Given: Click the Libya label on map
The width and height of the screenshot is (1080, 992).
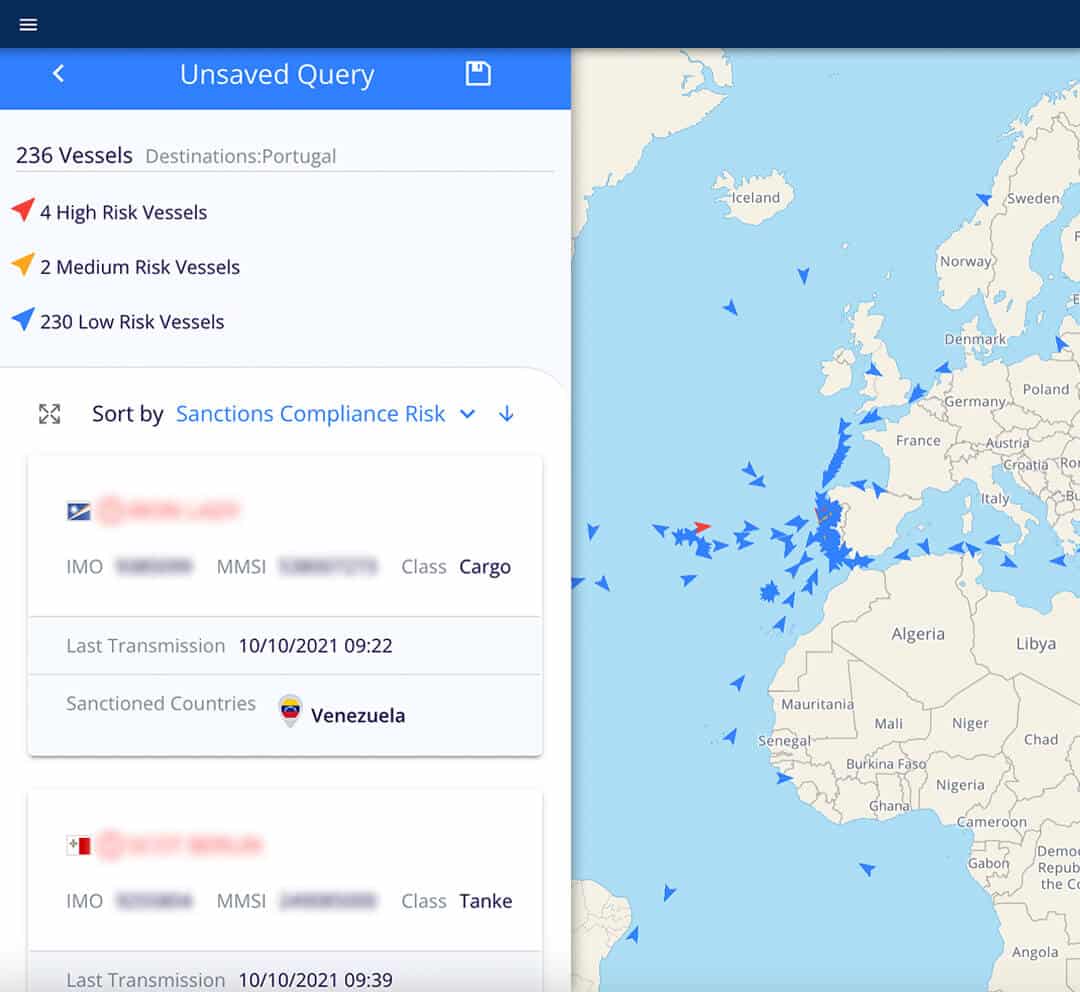Looking at the screenshot, I should point(1036,643).
